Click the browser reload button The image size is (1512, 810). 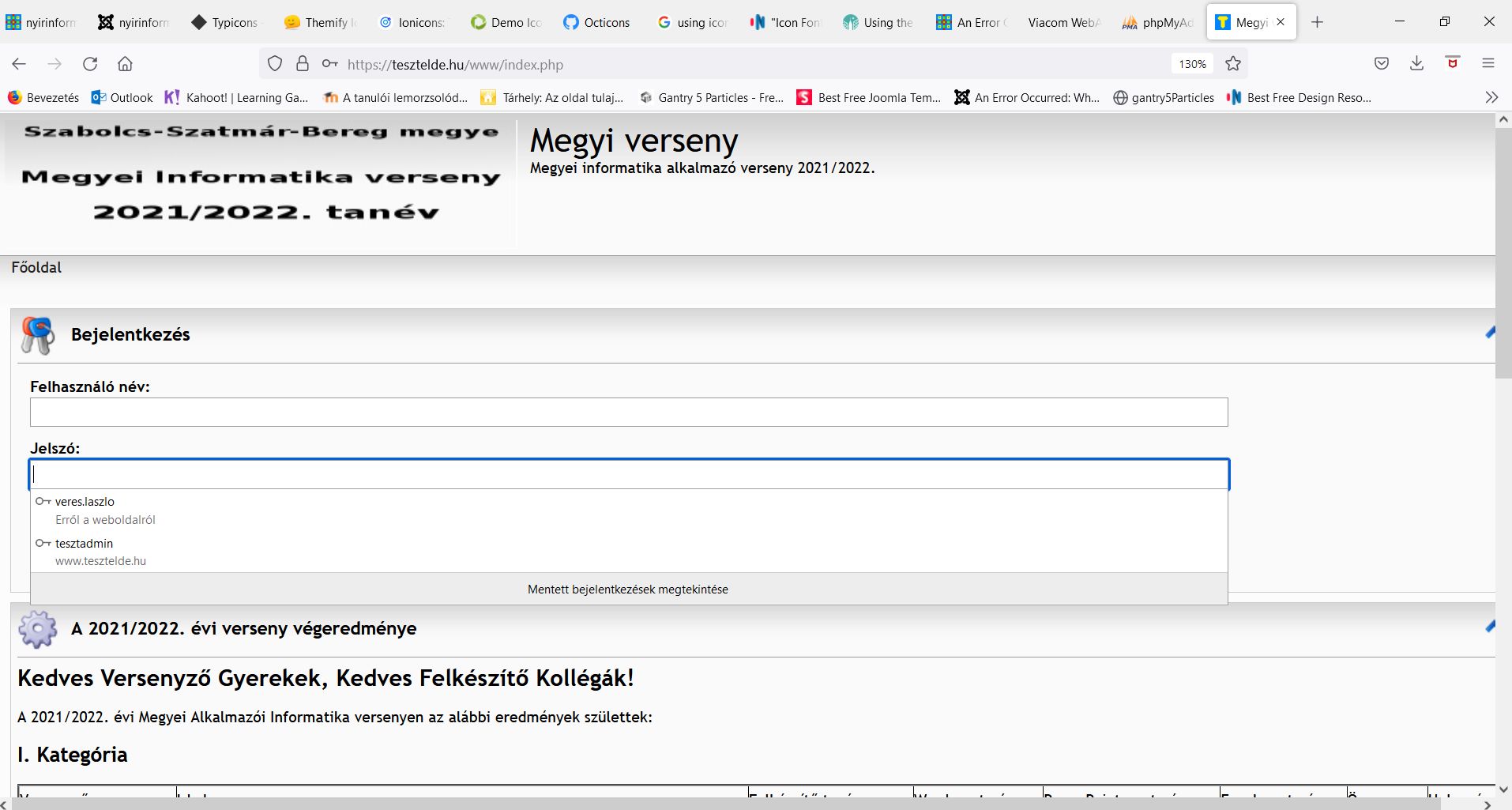[90, 64]
